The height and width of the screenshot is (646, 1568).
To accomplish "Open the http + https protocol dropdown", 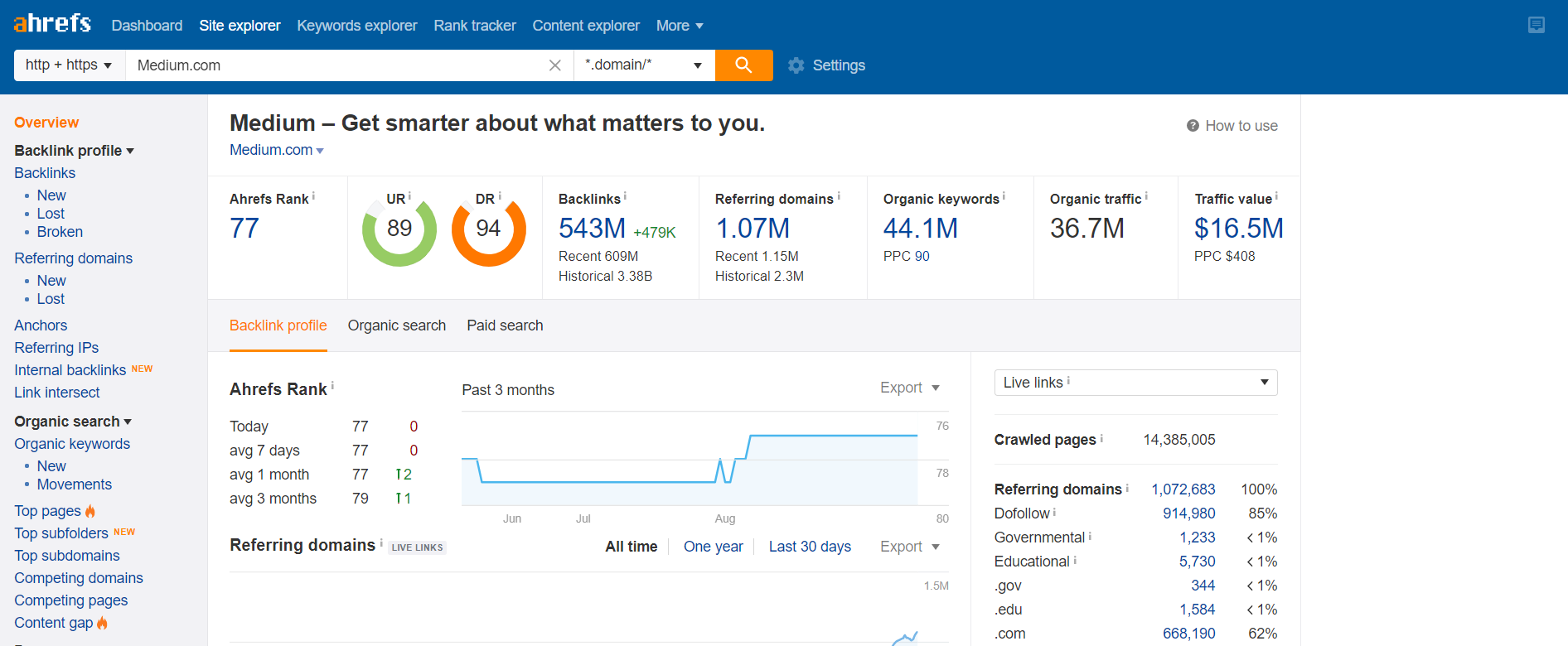I will [x=69, y=65].
